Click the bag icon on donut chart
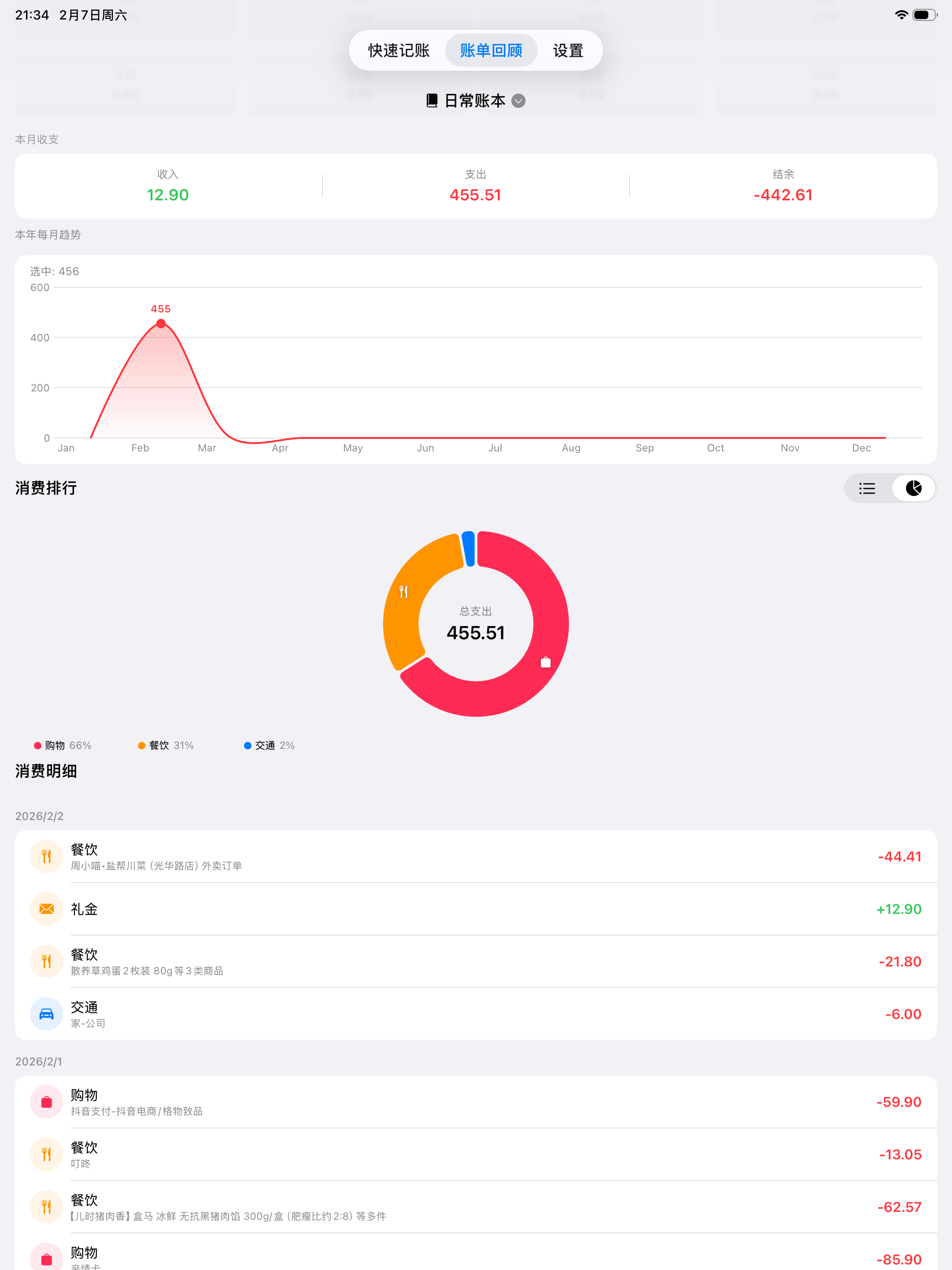 tap(545, 662)
